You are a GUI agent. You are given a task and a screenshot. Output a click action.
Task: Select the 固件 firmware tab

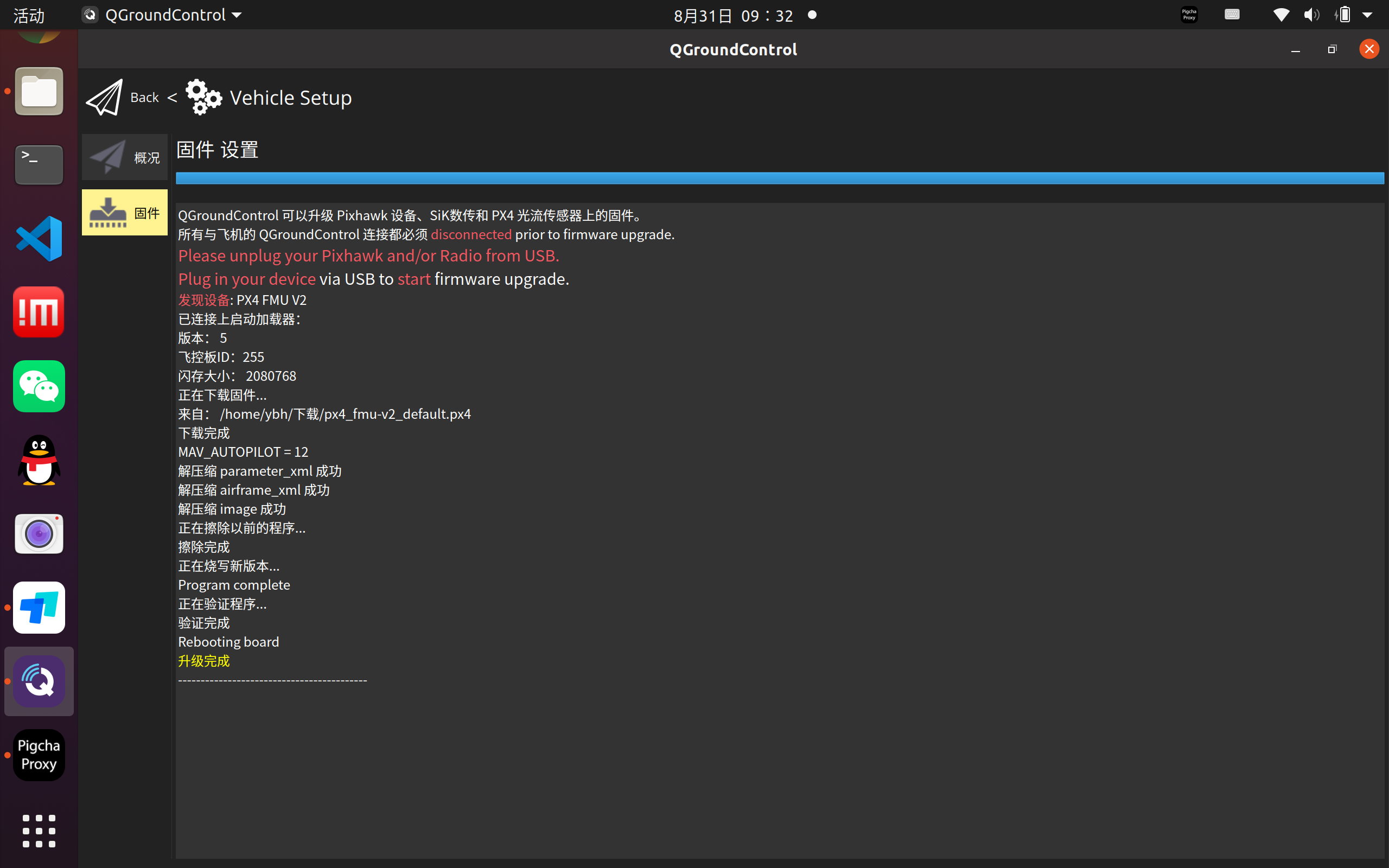(x=125, y=213)
